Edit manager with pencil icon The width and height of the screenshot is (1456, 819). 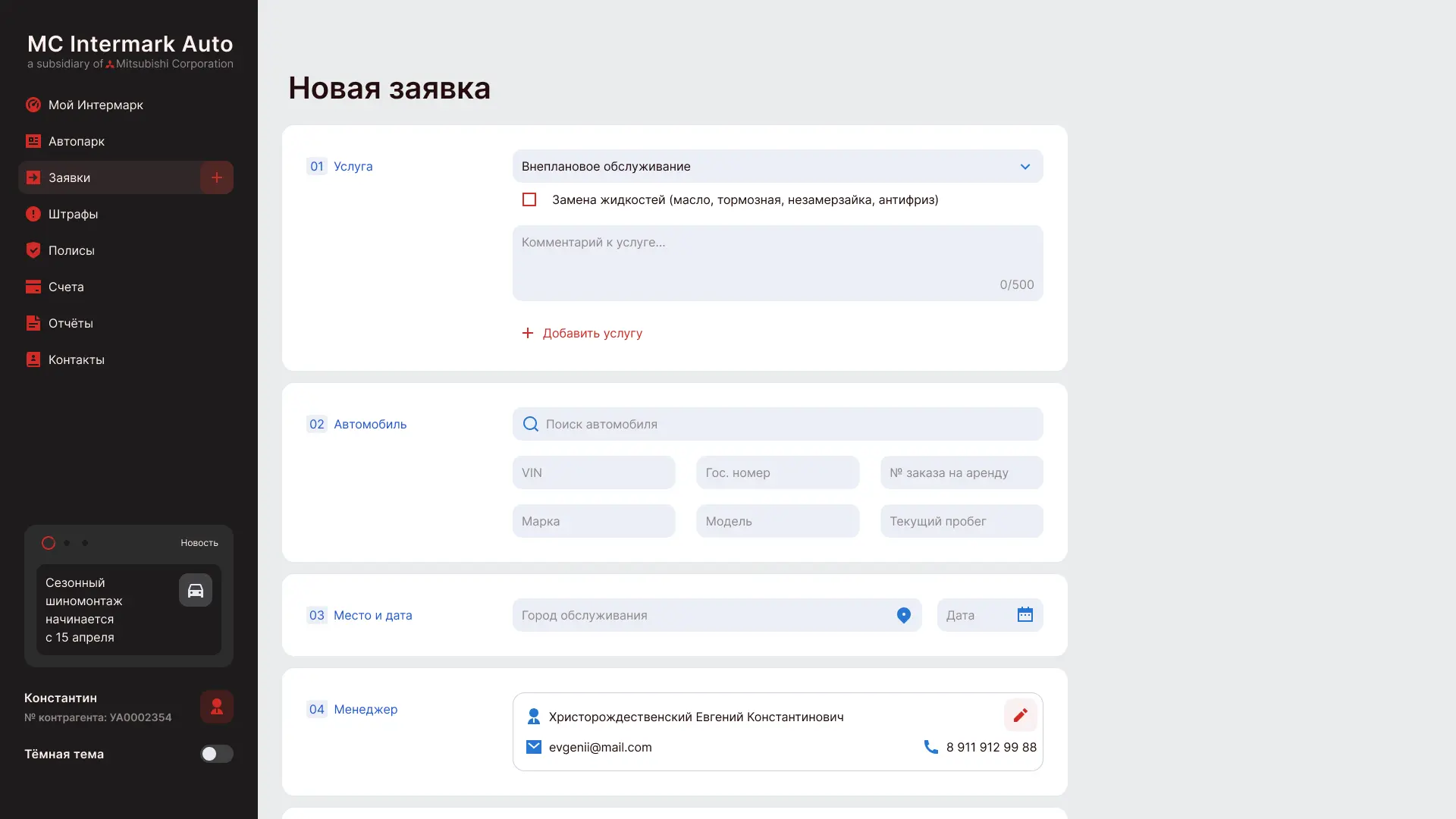click(x=1021, y=715)
